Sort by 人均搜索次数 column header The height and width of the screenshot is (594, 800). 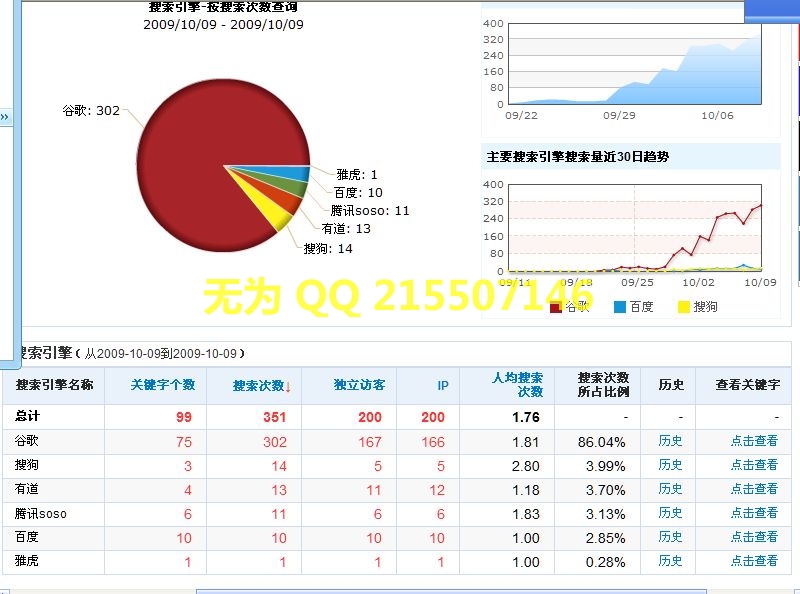pos(517,385)
